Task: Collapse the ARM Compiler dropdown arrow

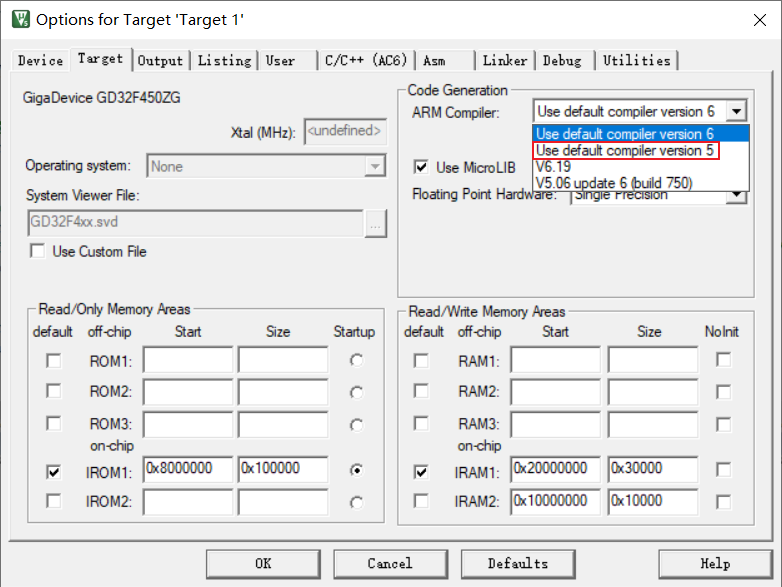Action: pyautogui.click(x=736, y=111)
